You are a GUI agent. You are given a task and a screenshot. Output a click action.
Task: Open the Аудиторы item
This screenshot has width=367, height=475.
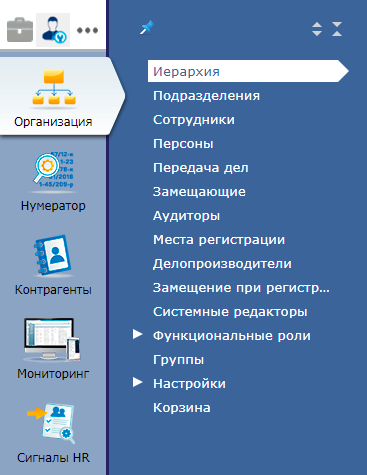[186, 216]
